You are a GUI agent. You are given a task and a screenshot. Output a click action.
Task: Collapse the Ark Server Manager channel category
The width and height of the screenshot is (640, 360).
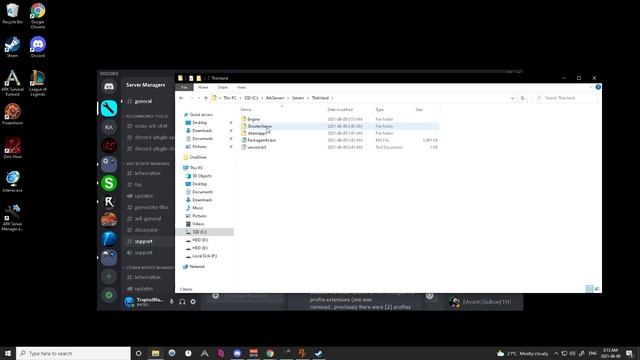[147, 164]
